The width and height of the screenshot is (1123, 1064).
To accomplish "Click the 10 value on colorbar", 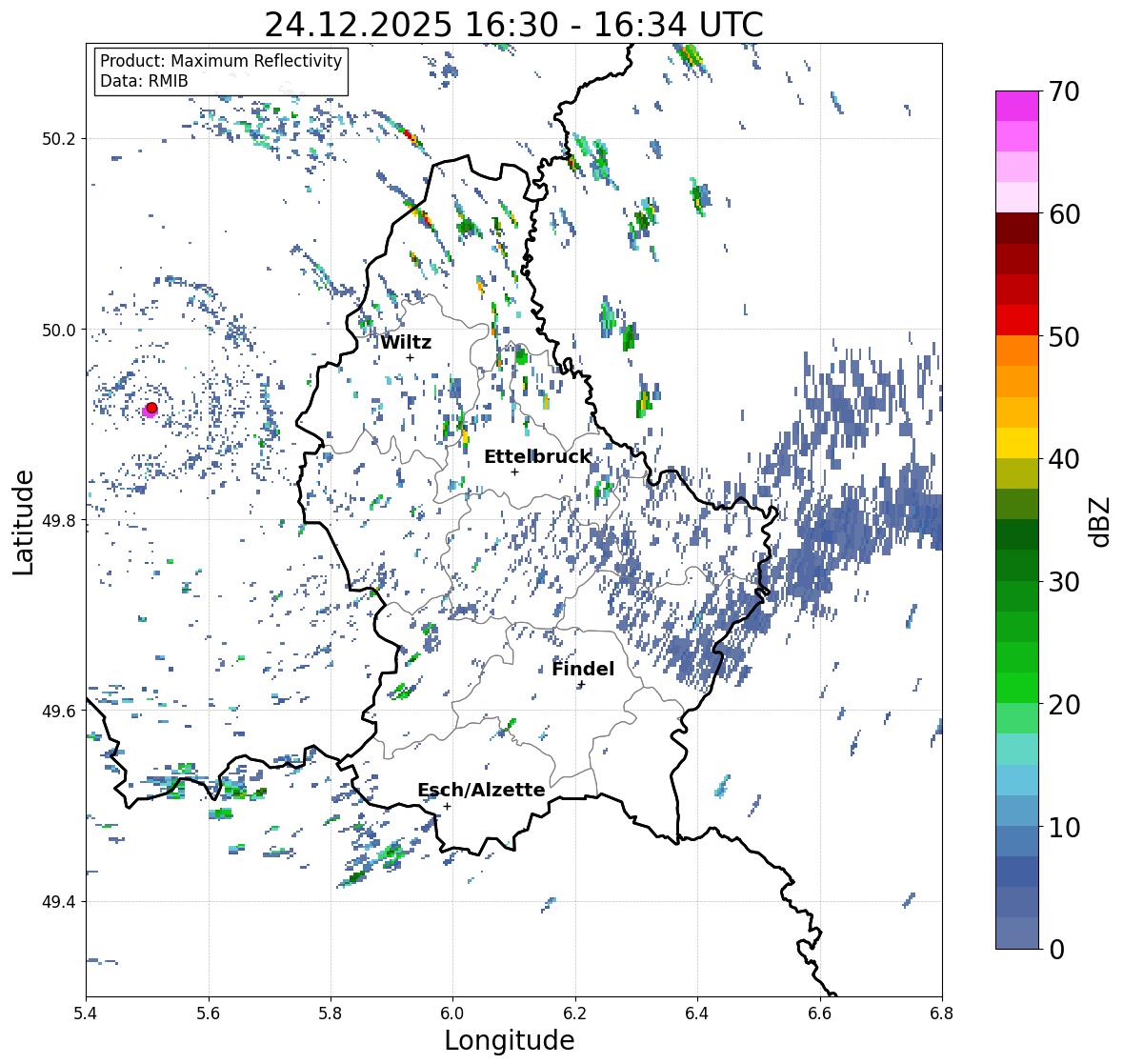I will [1064, 827].
